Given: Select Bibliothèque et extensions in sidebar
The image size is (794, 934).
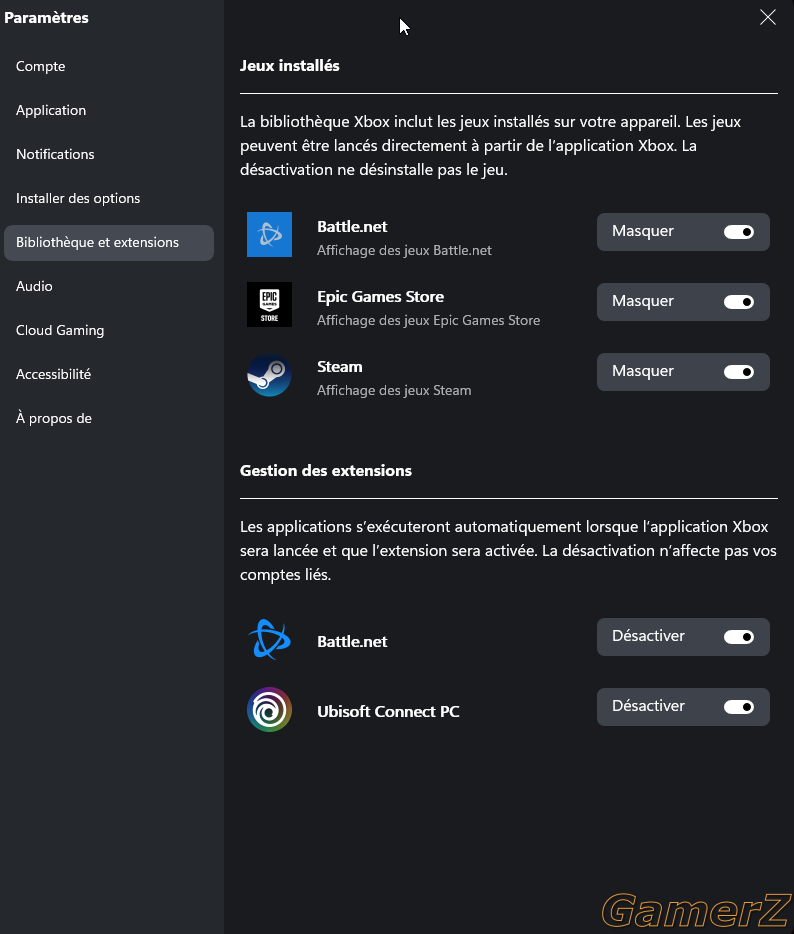Looking at the screenshot, I should click(x=109, y=242).
